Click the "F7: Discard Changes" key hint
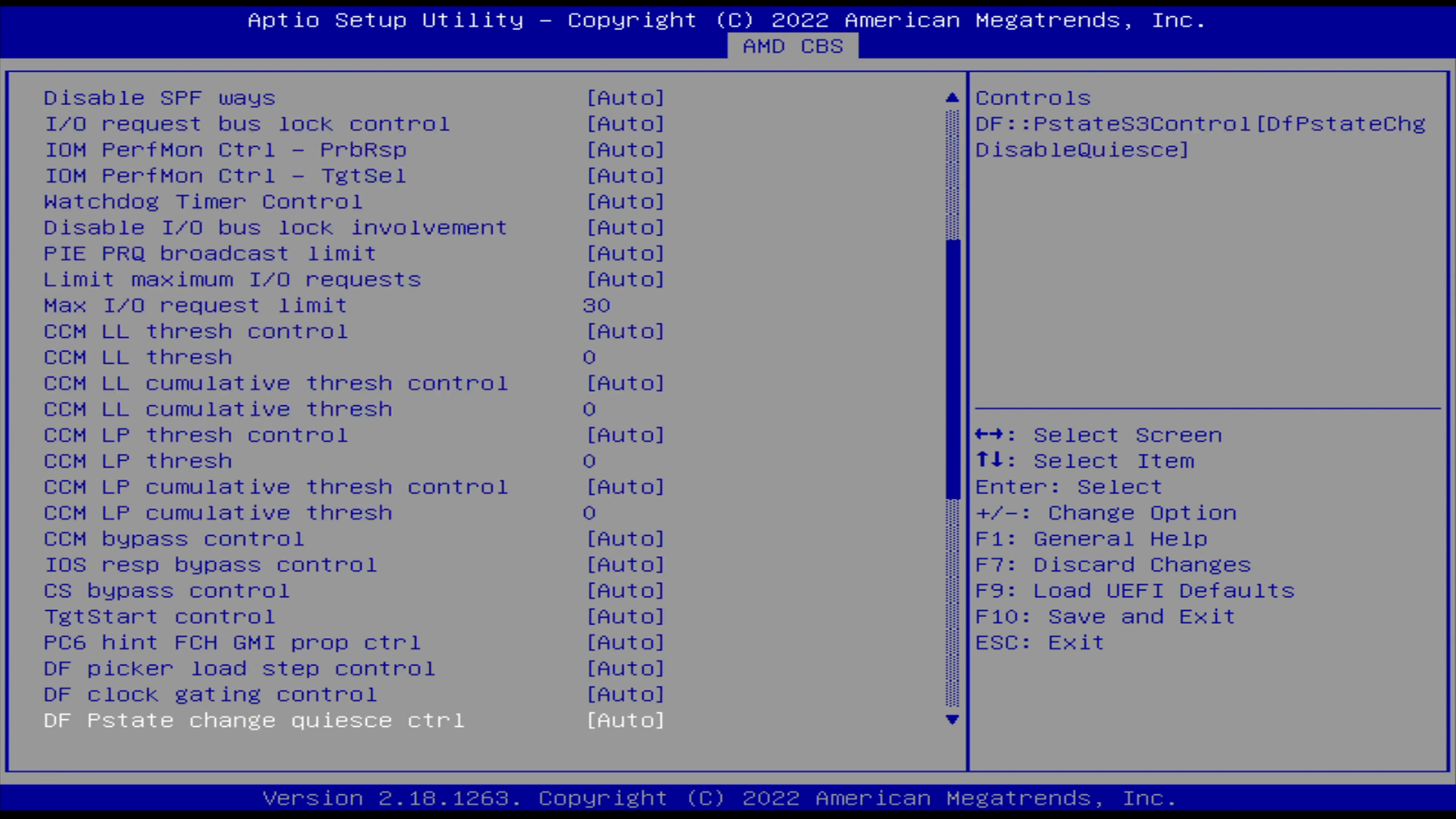 click(1114, 565)
